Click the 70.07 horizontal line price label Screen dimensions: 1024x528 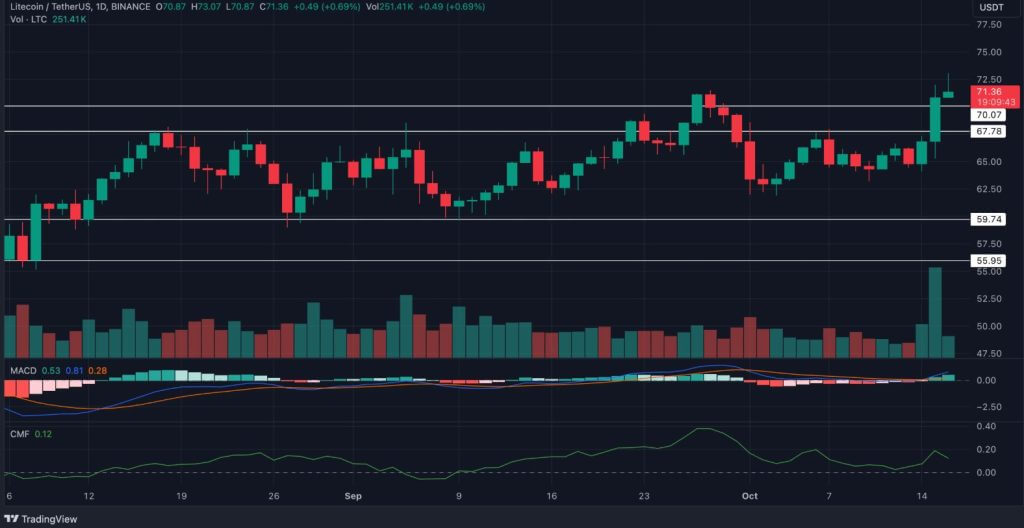[989, 115]
